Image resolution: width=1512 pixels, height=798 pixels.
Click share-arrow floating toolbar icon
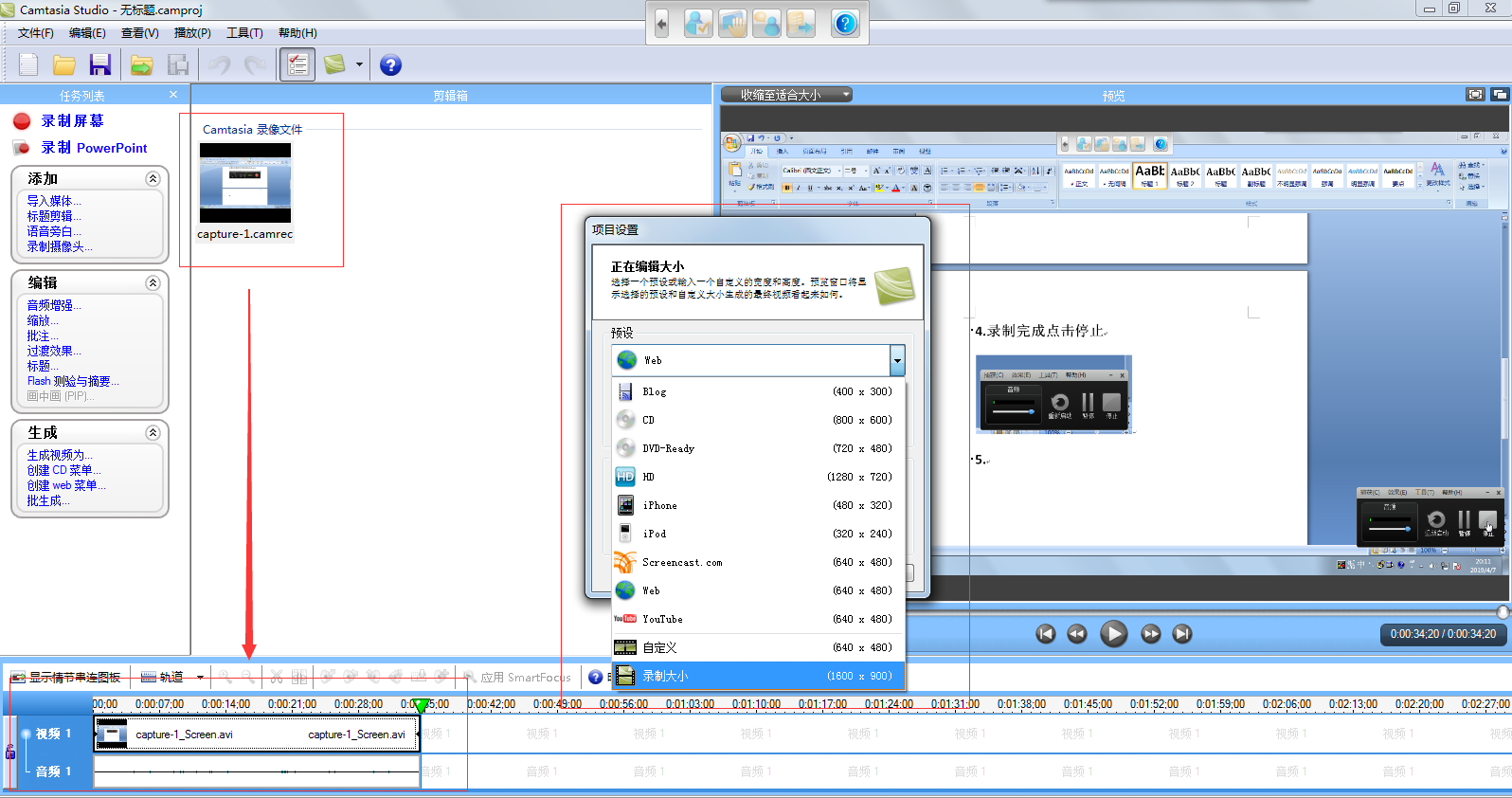[x=801, y=24]
